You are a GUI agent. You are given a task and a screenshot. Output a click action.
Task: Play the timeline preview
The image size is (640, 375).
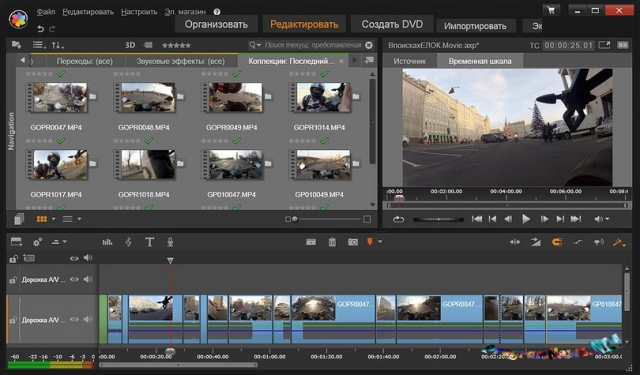(x=526, y=220)
